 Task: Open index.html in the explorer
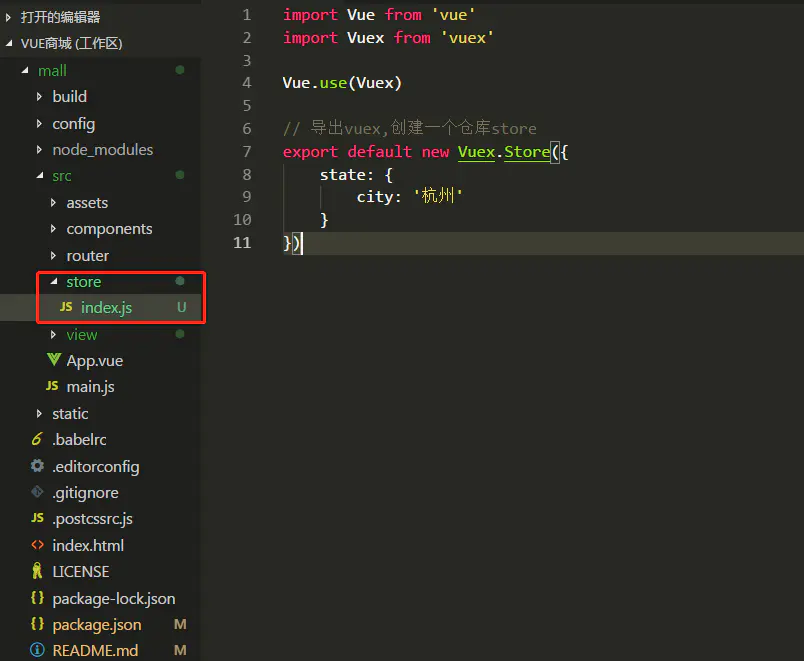(88, 545)
